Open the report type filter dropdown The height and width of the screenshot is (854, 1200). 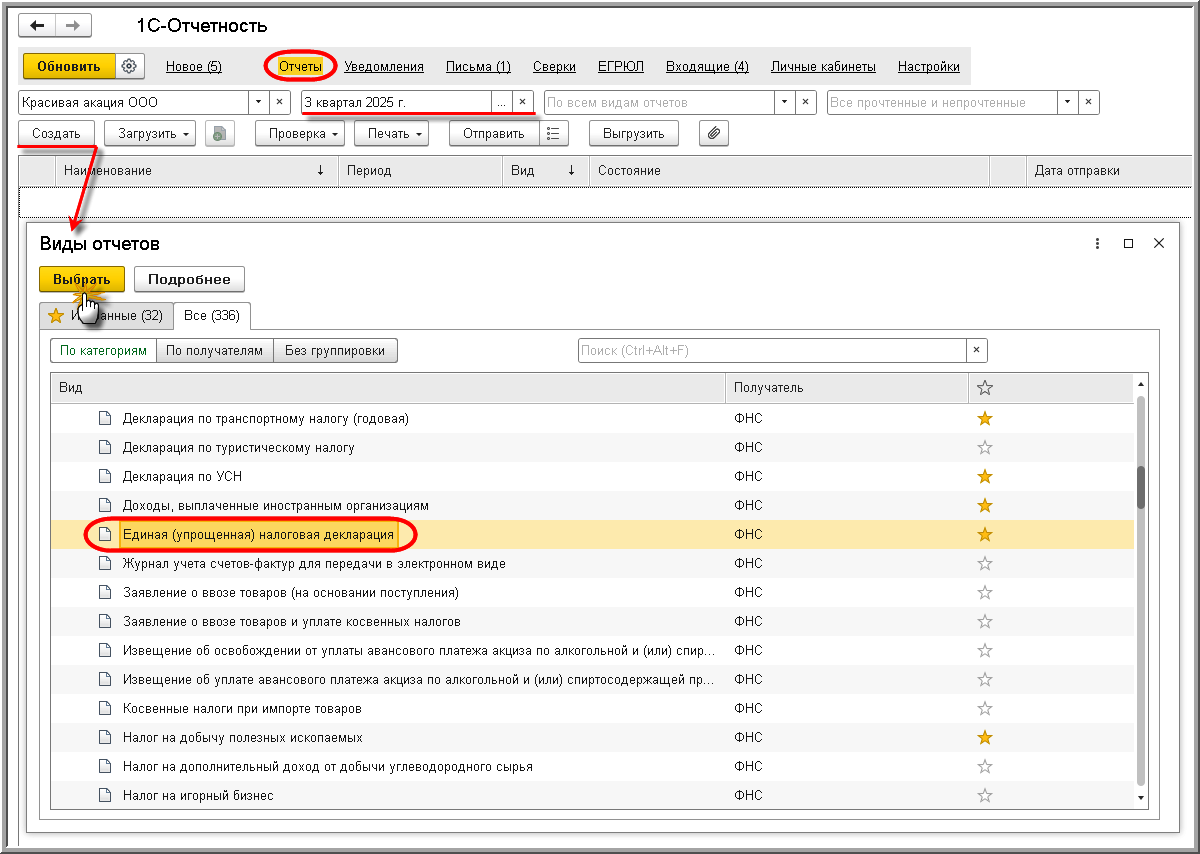click(x=784, y=102)
